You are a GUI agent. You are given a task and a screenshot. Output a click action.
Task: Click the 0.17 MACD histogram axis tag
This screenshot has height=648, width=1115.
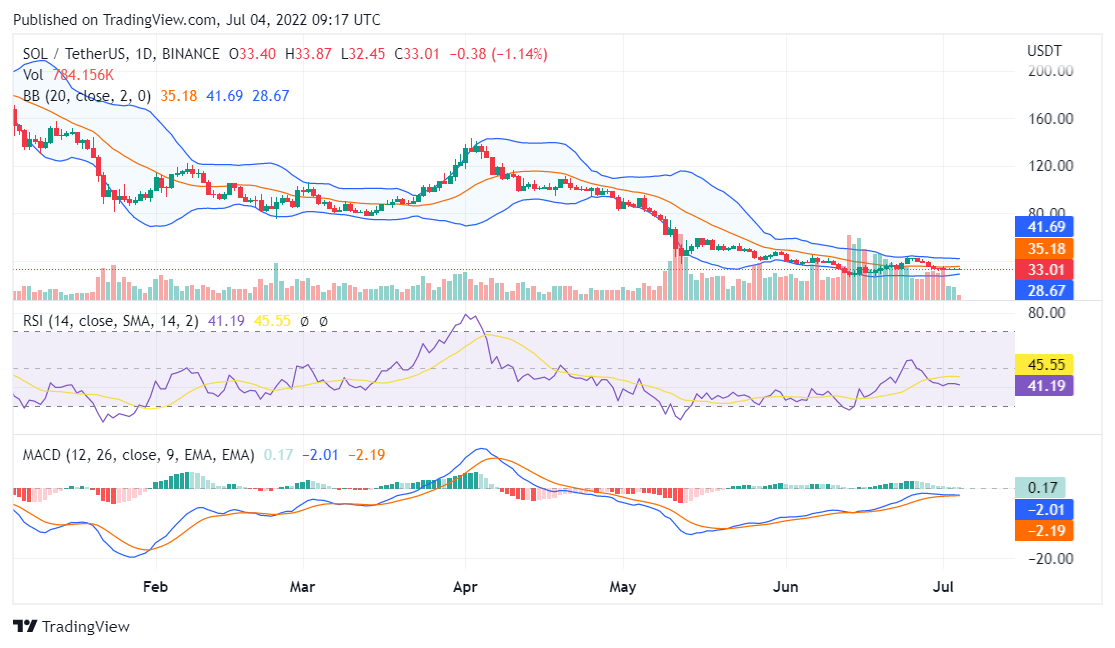(x=1044, y=488)
